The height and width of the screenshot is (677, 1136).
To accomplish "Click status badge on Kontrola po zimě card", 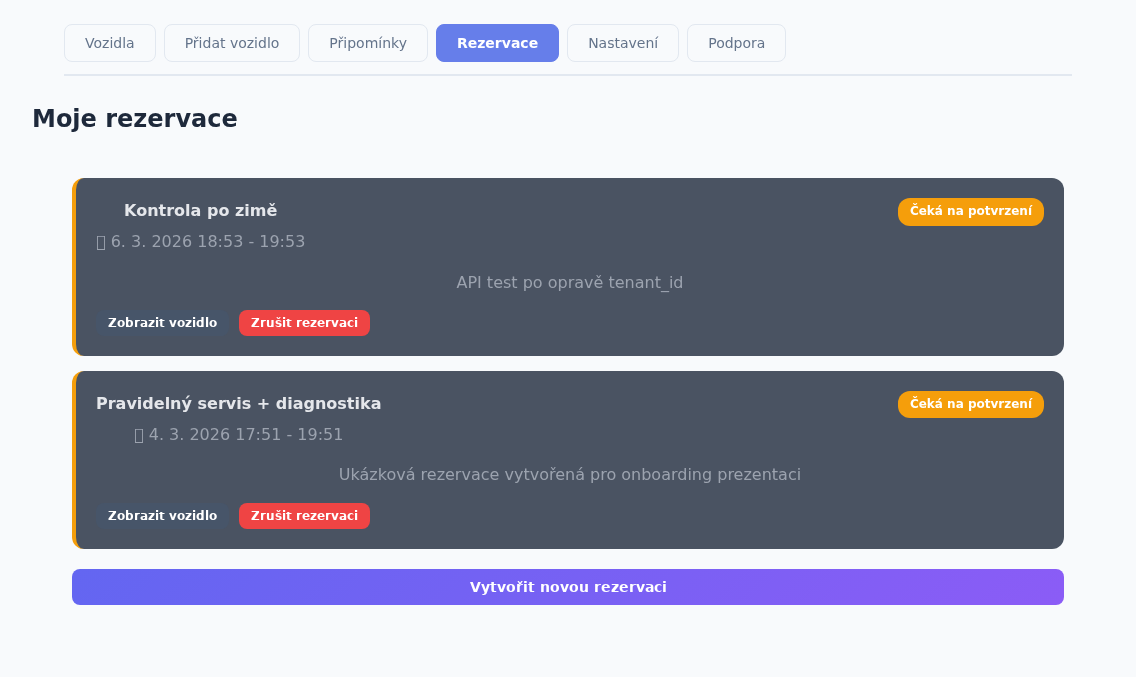I will click(x=971, y=212).
